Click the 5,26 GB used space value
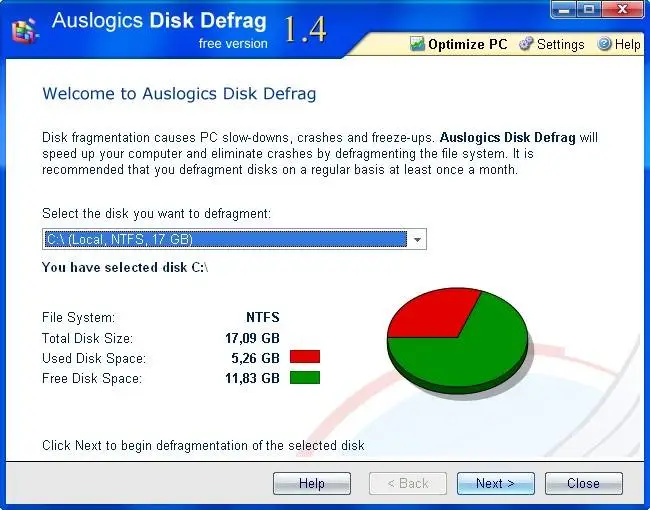650x510 pixels. pos(255,358)
